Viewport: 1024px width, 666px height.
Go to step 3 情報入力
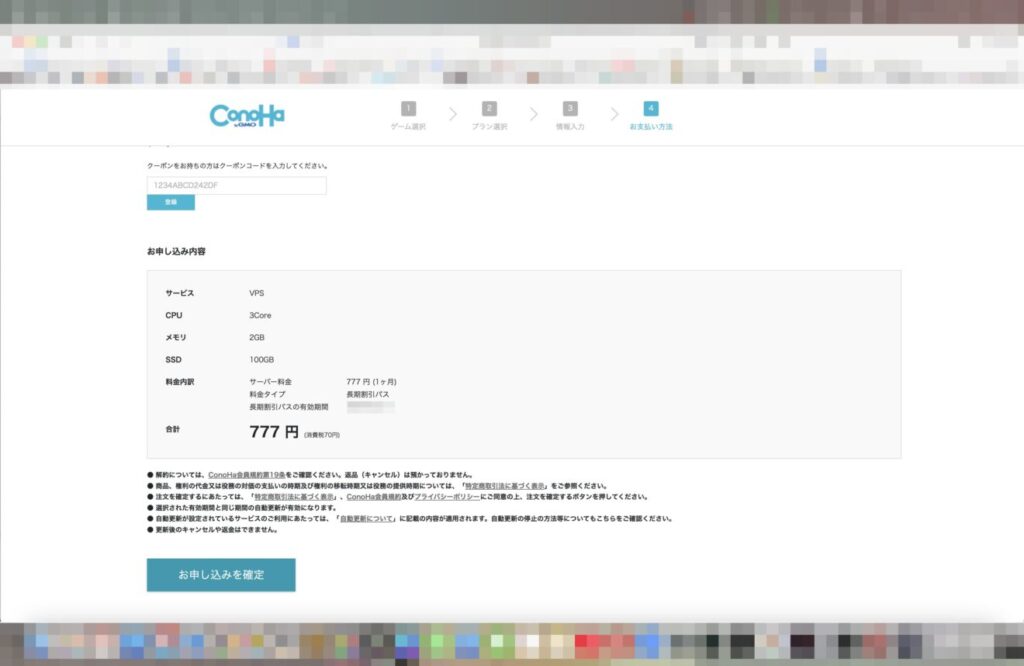click(570, 116)
